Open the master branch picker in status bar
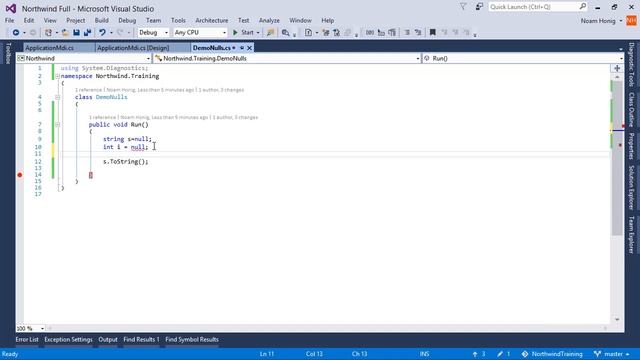The width and height of the screenshot is (640, 360). 611,354
